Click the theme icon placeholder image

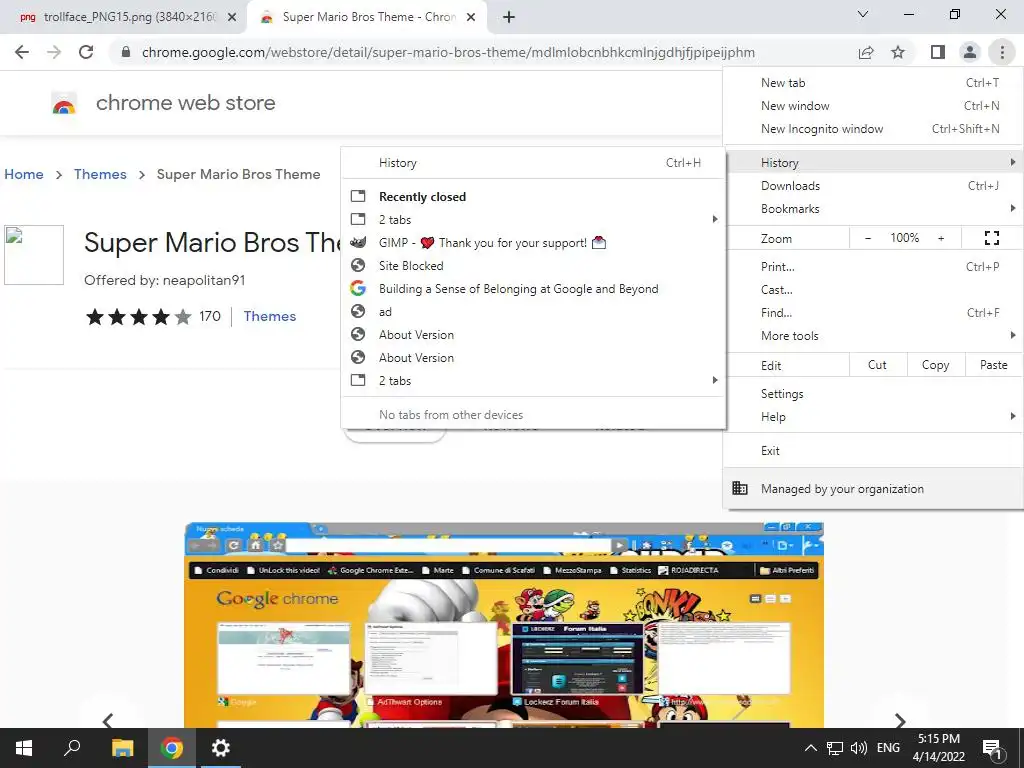(34, 255)
